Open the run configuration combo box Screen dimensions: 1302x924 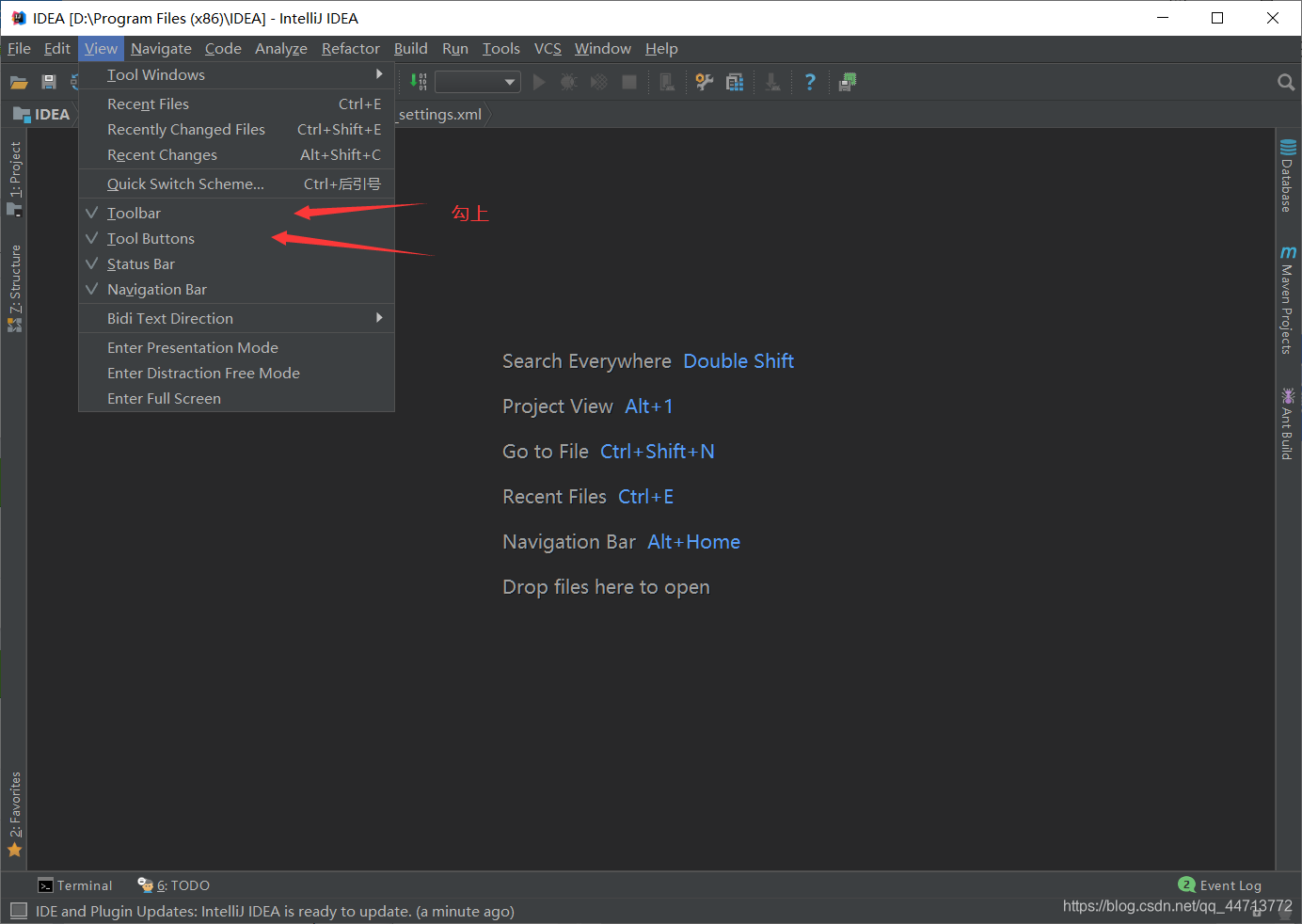[478, 83]
